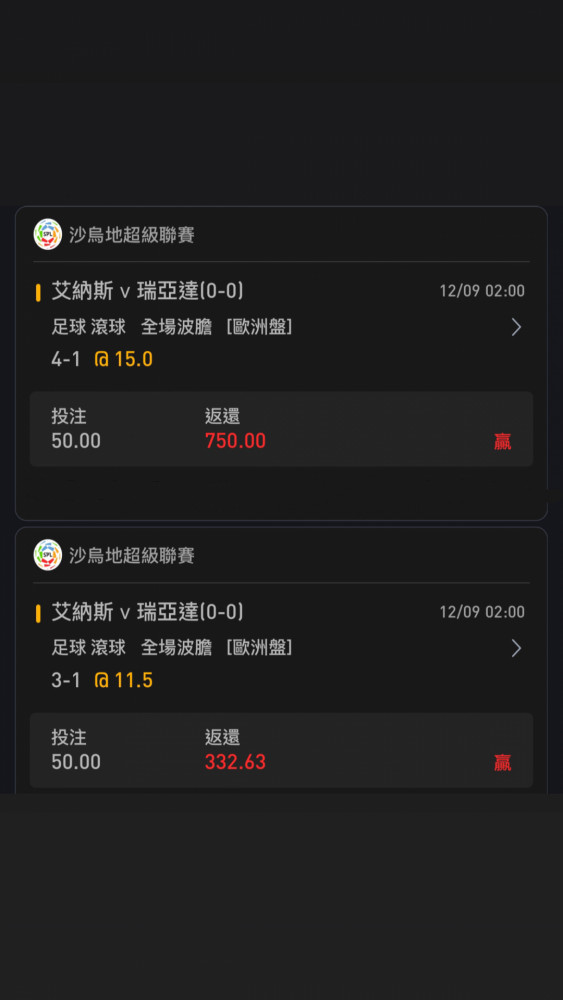Tap the red 贏 status on second bet

coord(502,763)
